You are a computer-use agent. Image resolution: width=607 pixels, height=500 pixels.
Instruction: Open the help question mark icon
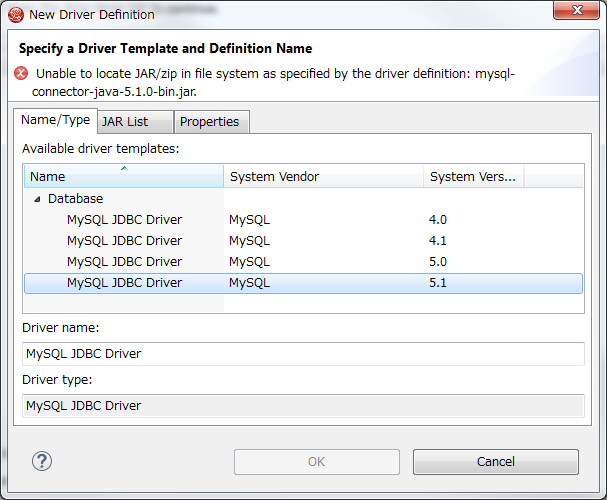42,461
